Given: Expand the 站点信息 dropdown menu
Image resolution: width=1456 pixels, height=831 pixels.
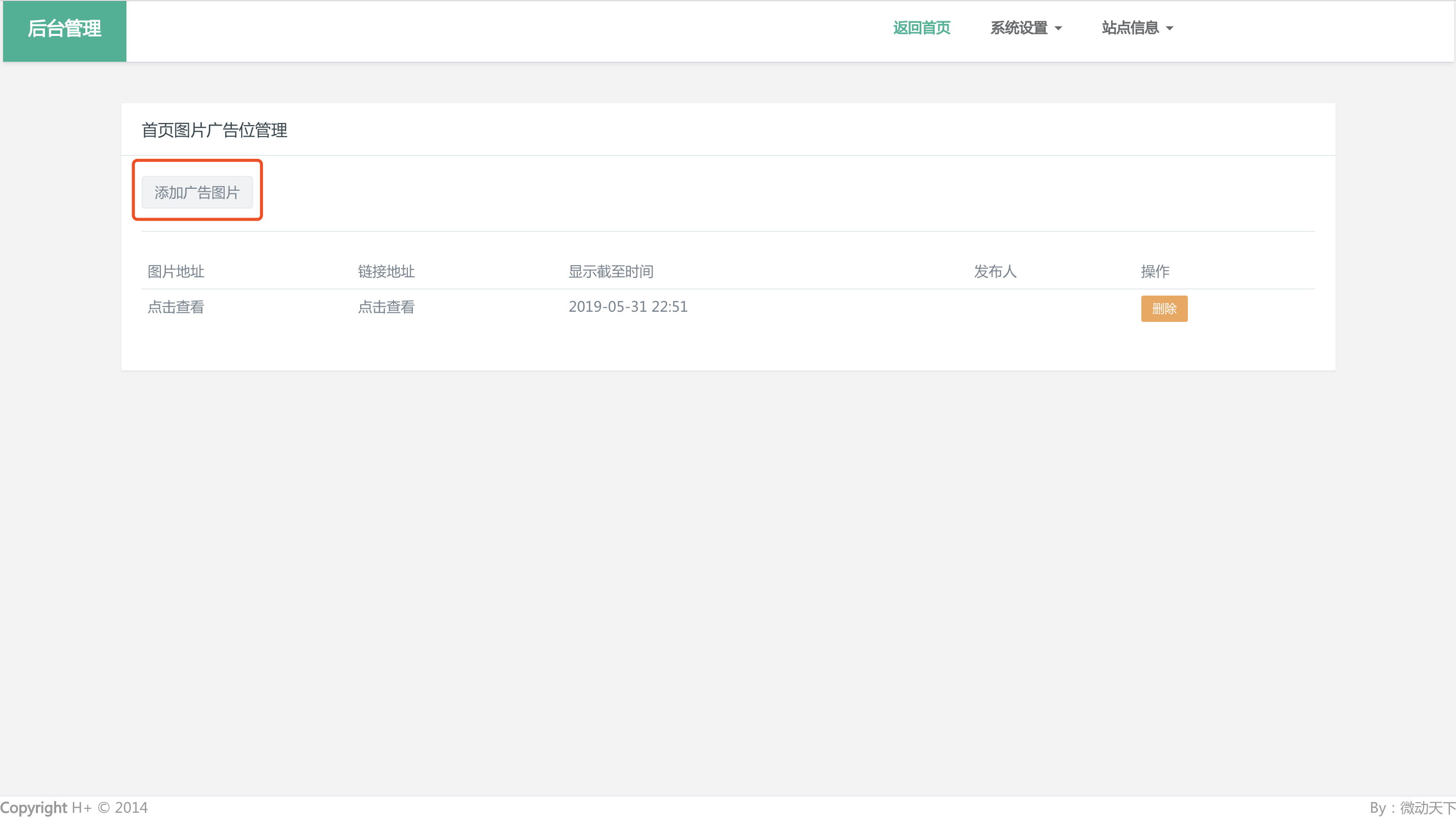Looking at the screenshot, I should pos(1137,28).
